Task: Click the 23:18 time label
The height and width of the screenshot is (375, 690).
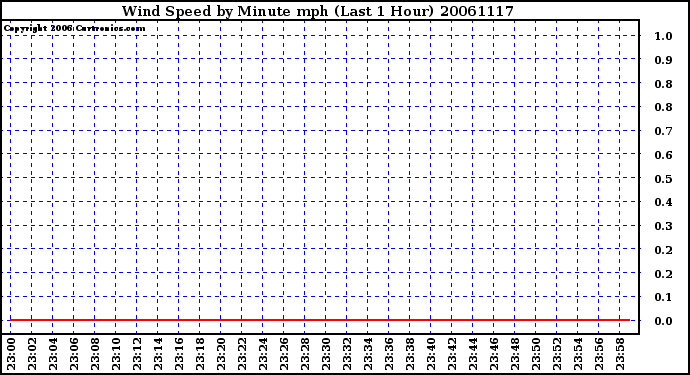Action: 200,354
